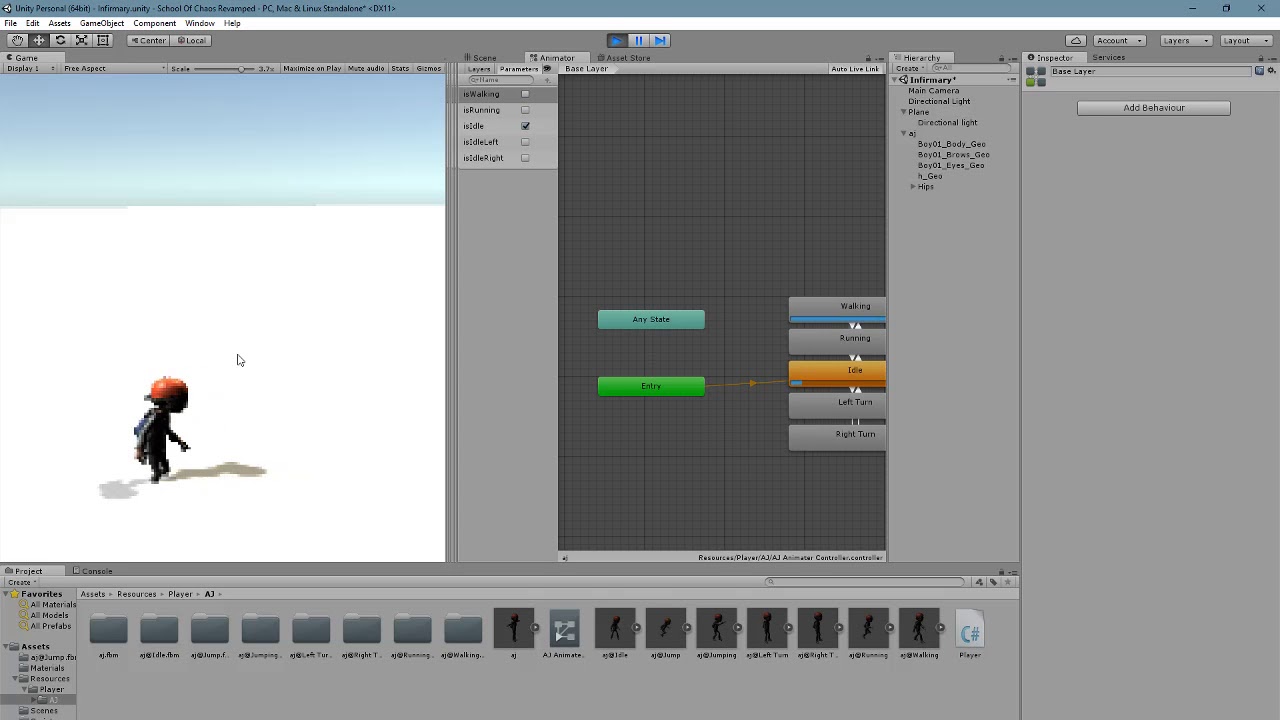Select the Scale tool in the toolbar
1280x720 pixels.
[x=82, y=40]
